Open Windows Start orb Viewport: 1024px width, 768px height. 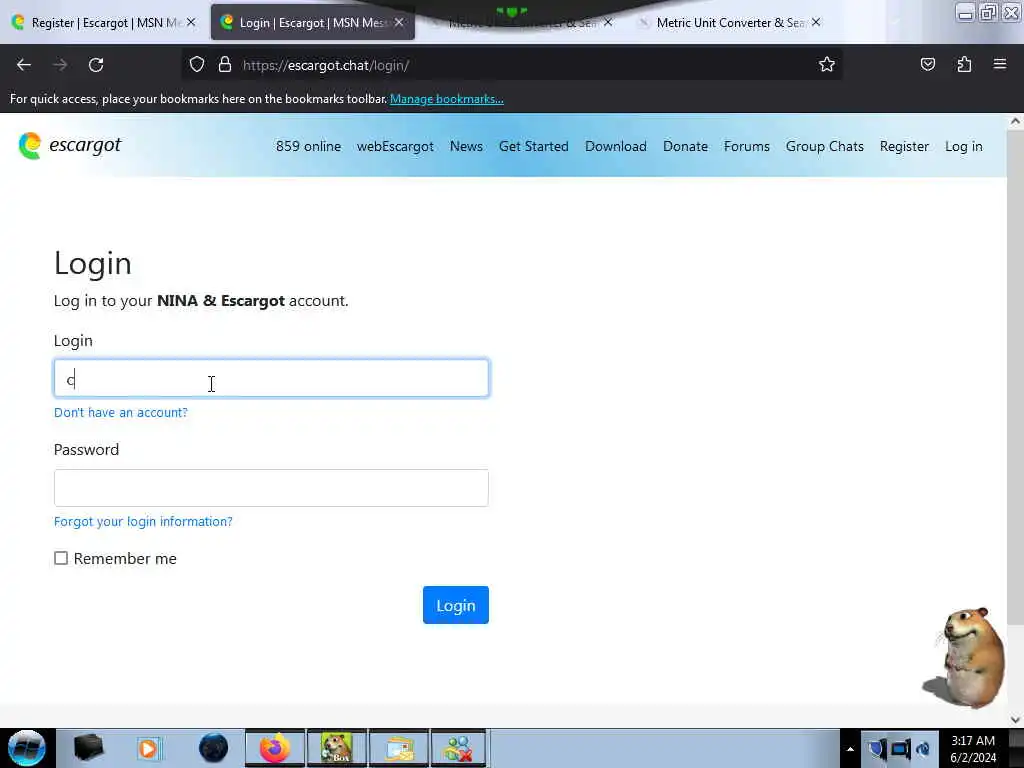[27, 748]
